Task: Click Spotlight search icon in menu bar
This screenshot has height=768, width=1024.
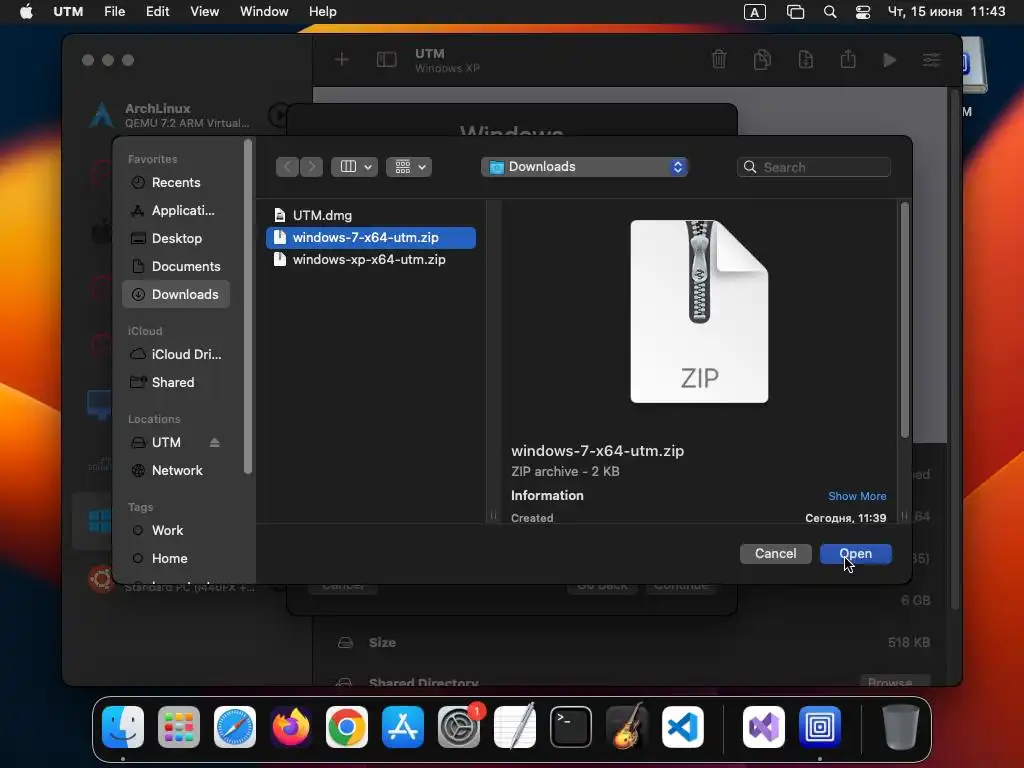Action: tap(830, 12)
